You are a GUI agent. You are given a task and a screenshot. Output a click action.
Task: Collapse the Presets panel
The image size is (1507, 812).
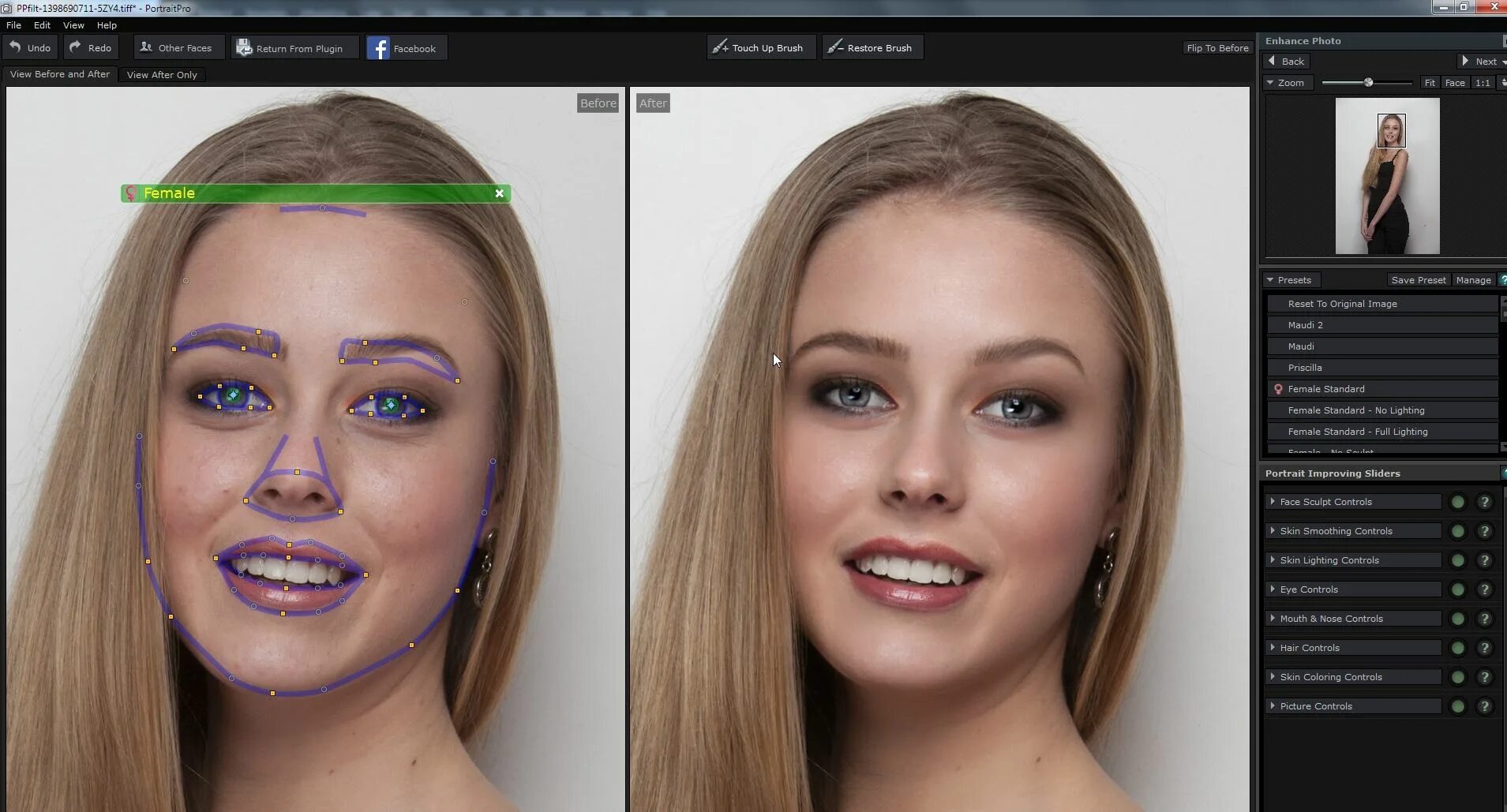pos(1291,280)
